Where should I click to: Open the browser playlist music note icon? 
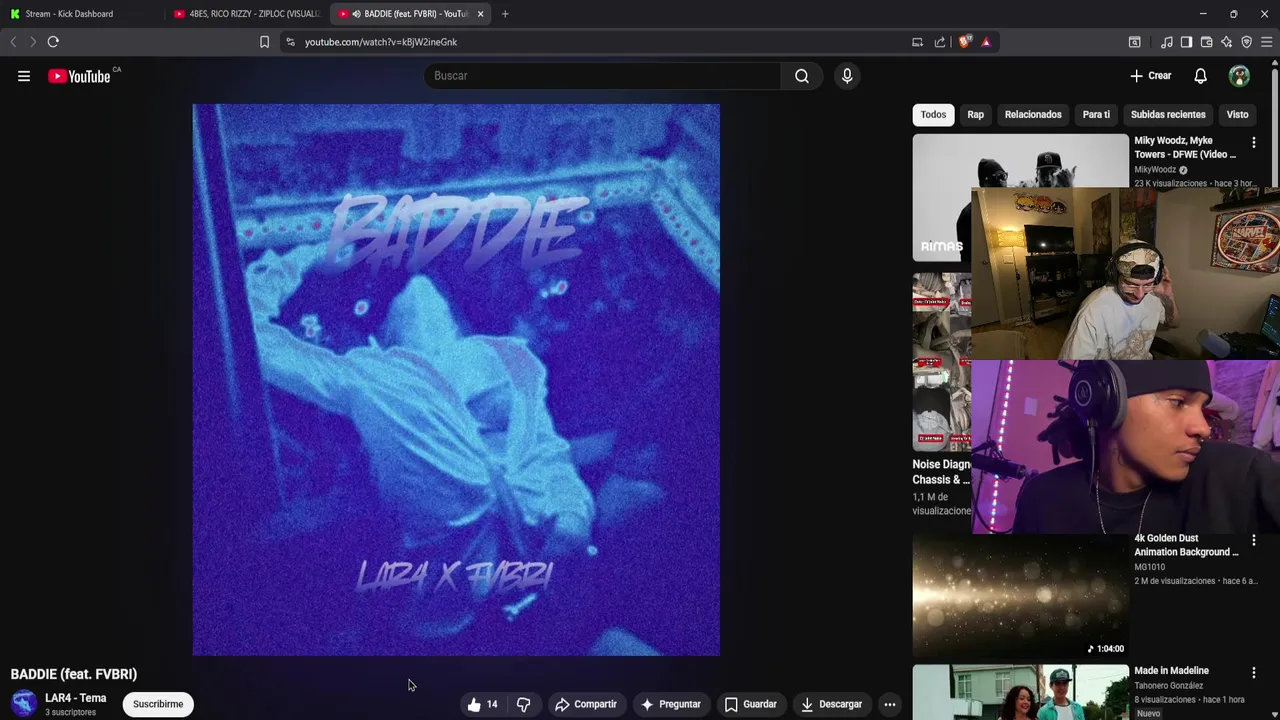(x=1166, y=42)
